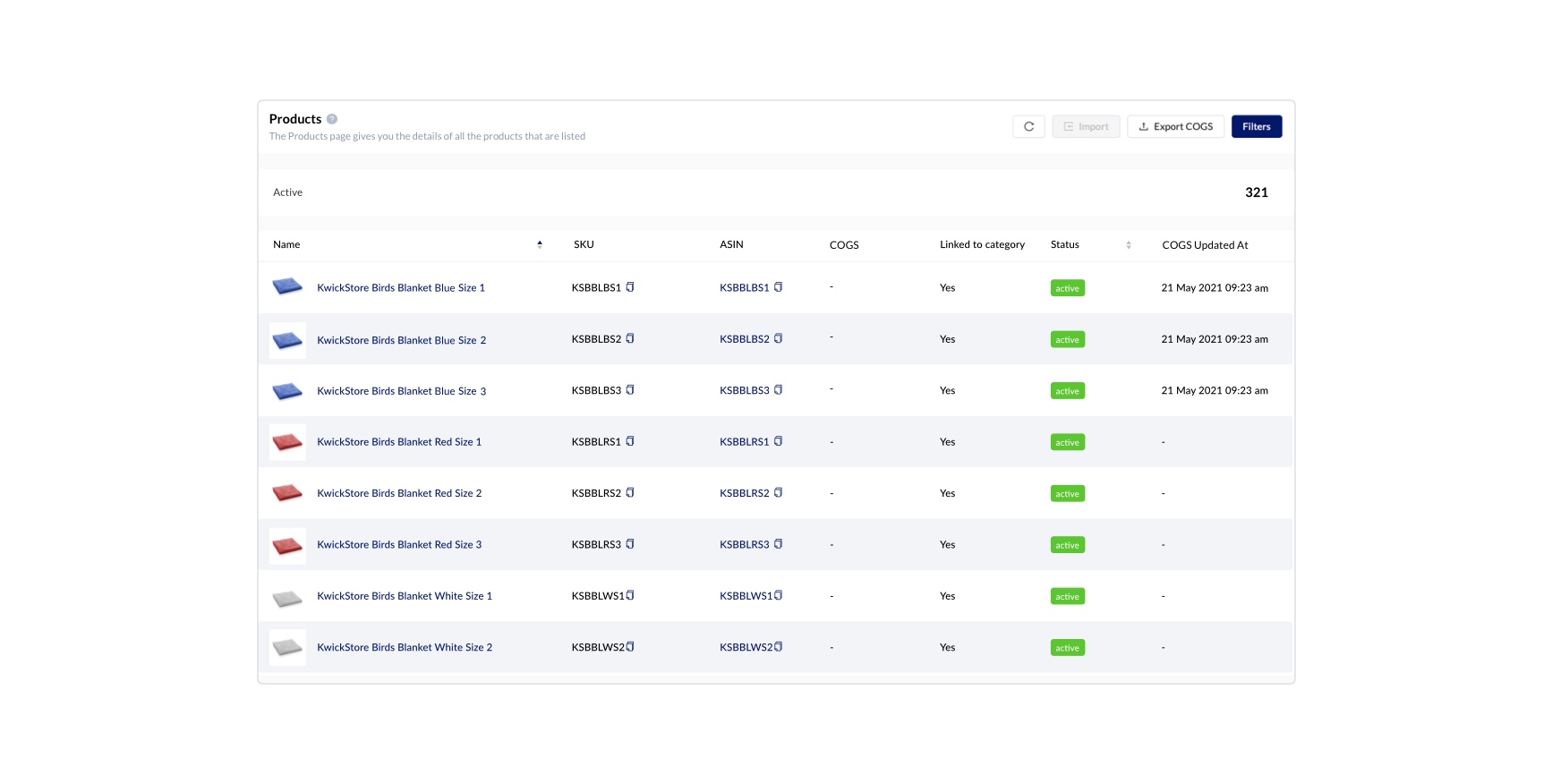Click COGS updated date in Blue Size 2 row

pyautogui.click(x=1215, y=339)
